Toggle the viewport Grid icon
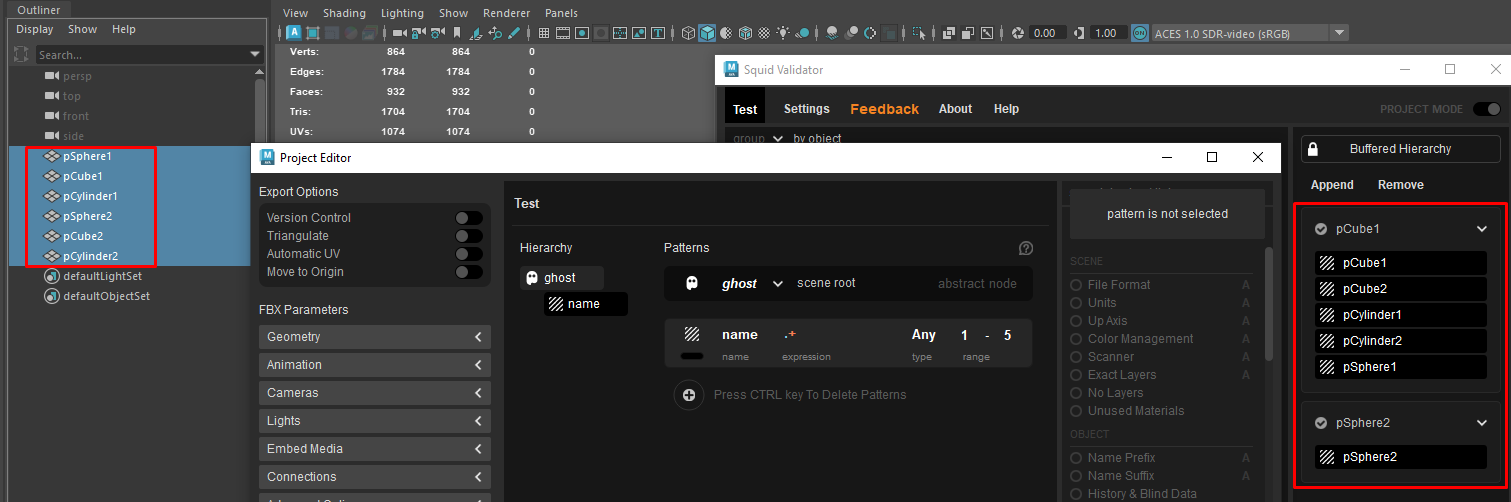Screen dimensions: 1511x502 pos(544,33)
